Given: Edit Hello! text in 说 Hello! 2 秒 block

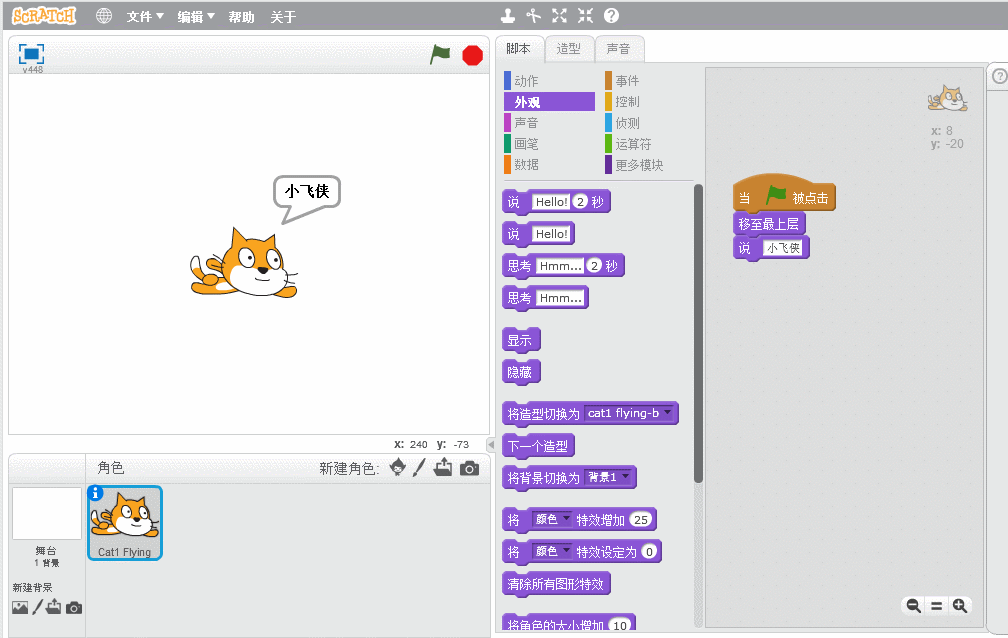Looking at the screenshot, I should (x=551, y=202).
